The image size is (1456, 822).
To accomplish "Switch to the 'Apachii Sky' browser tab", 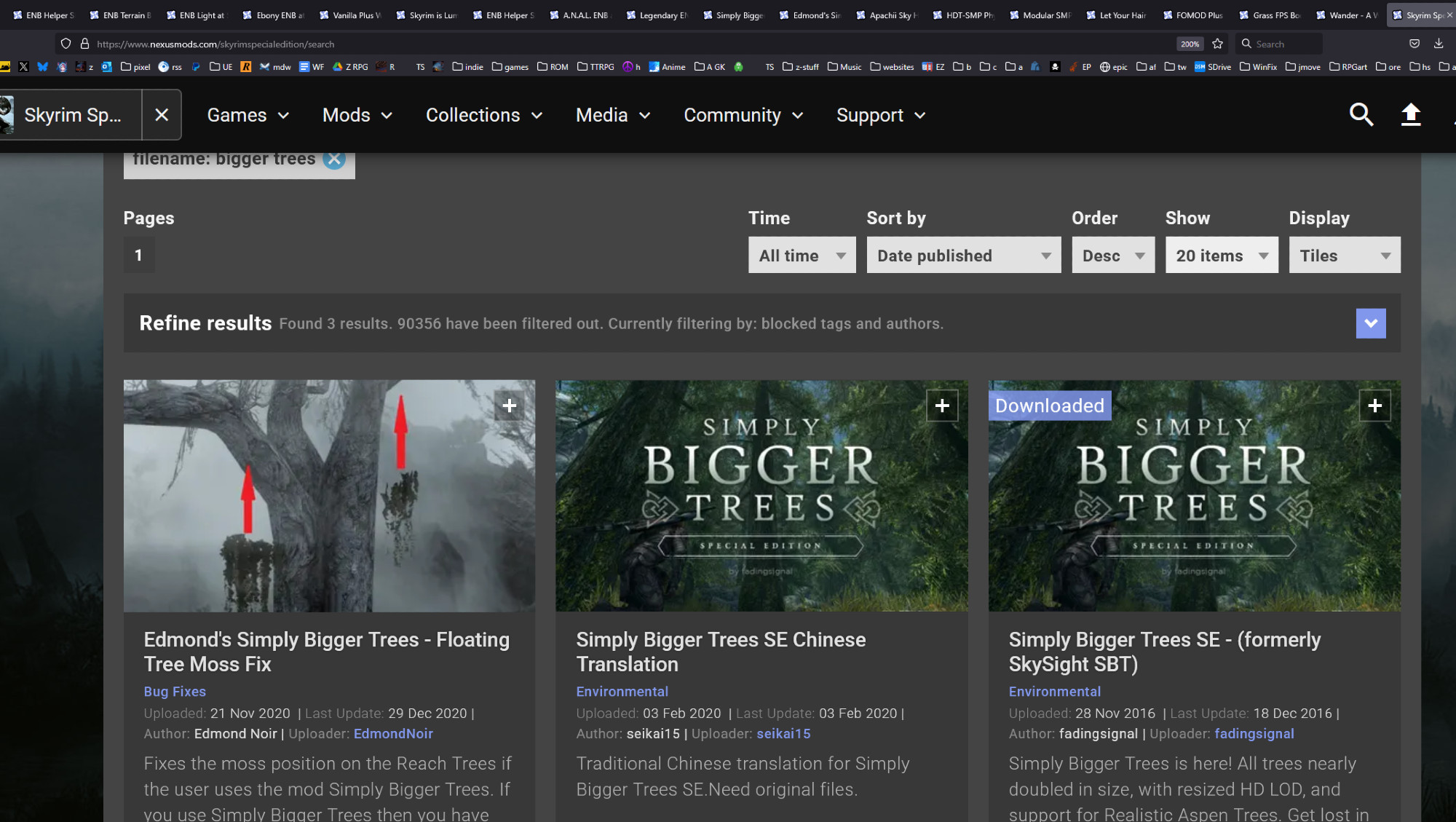I will tap(887, 15).
